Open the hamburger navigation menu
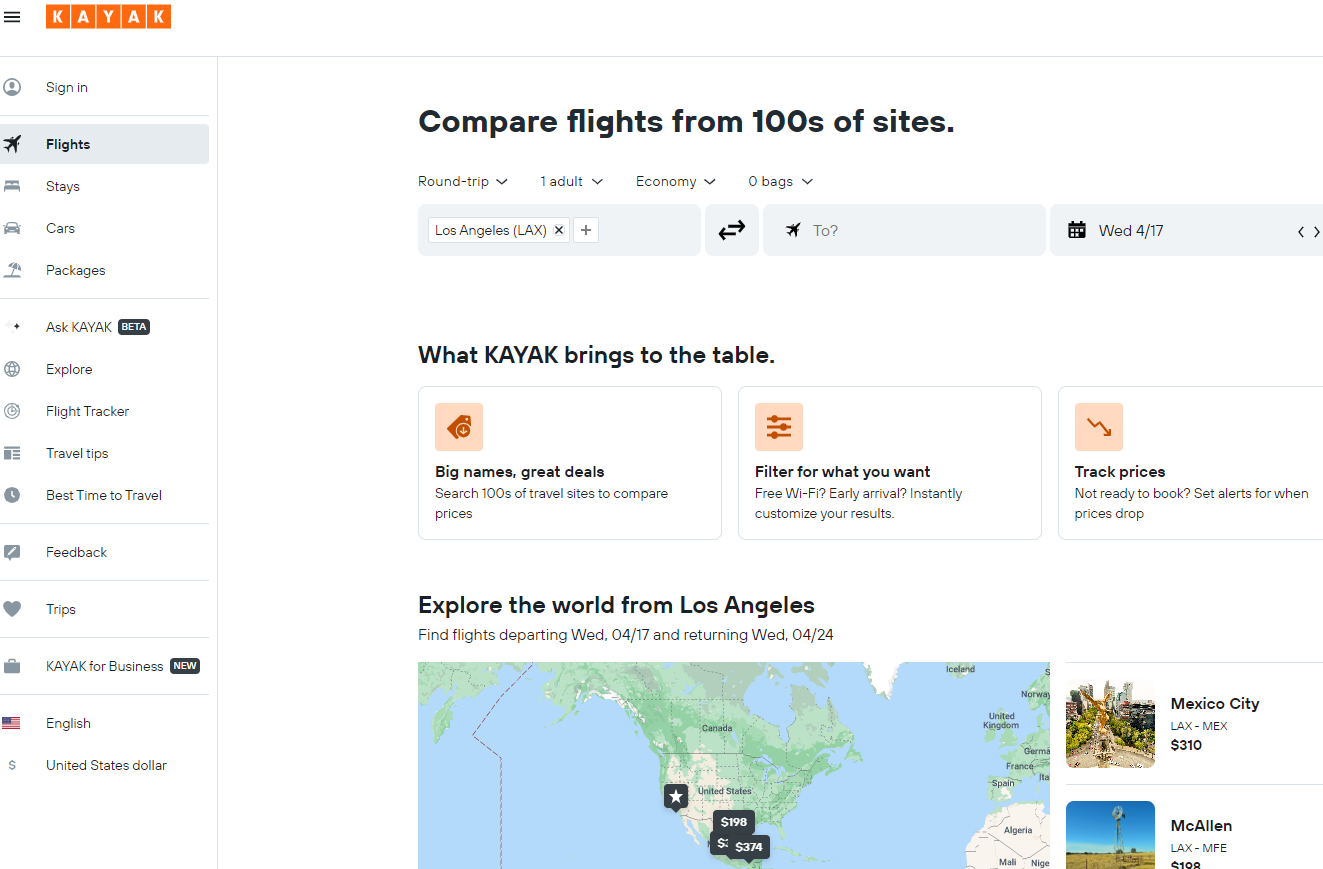The height and width of the screenshot is (869, 1323). click(x=12, y=17)
